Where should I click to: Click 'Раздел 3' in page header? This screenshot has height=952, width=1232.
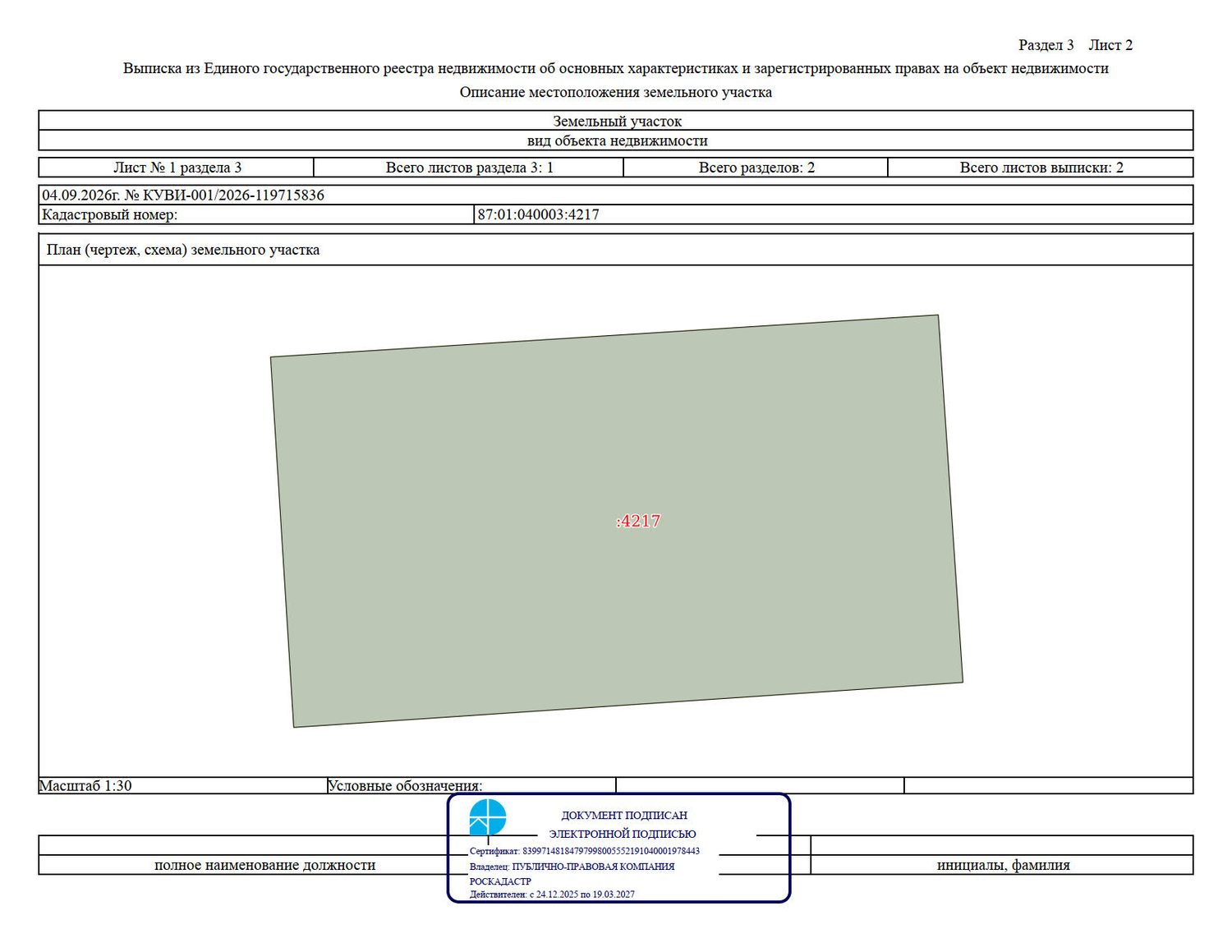1046,45
